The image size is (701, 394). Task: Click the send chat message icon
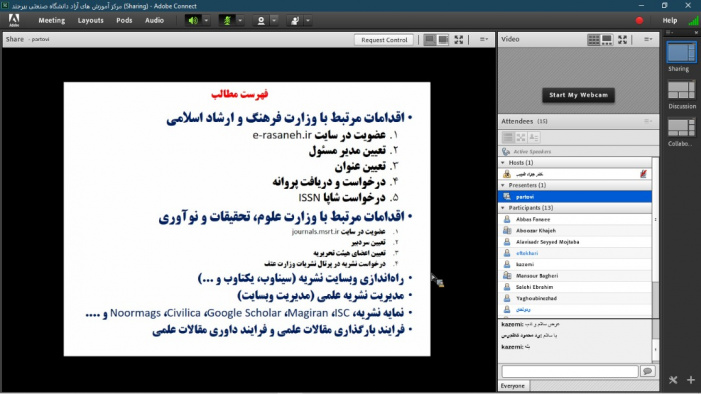click(647, 371)
